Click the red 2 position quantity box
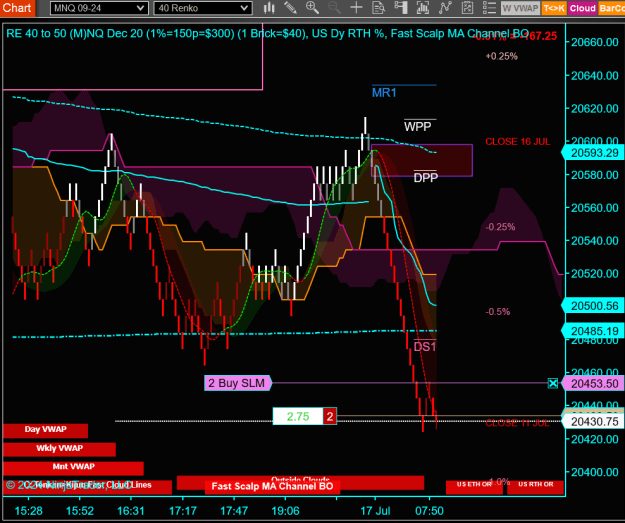 click(x=330, y=417)
